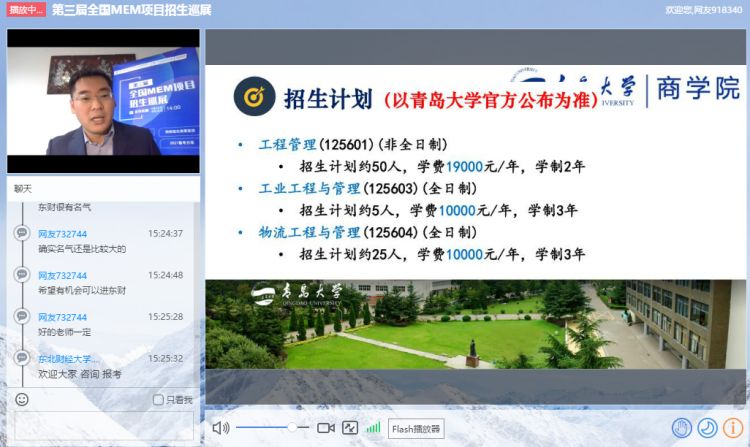Click the chat bubble icon beside 15:25:28 message
750x447 pixels.
22,316
